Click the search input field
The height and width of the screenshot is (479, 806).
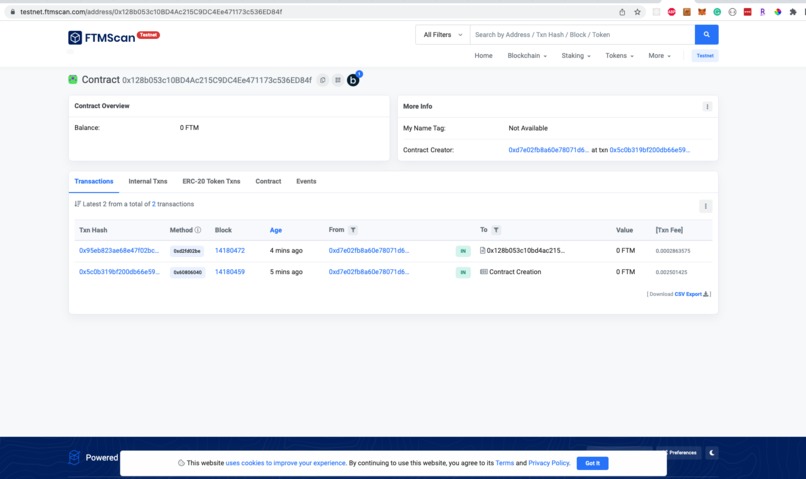582,34
